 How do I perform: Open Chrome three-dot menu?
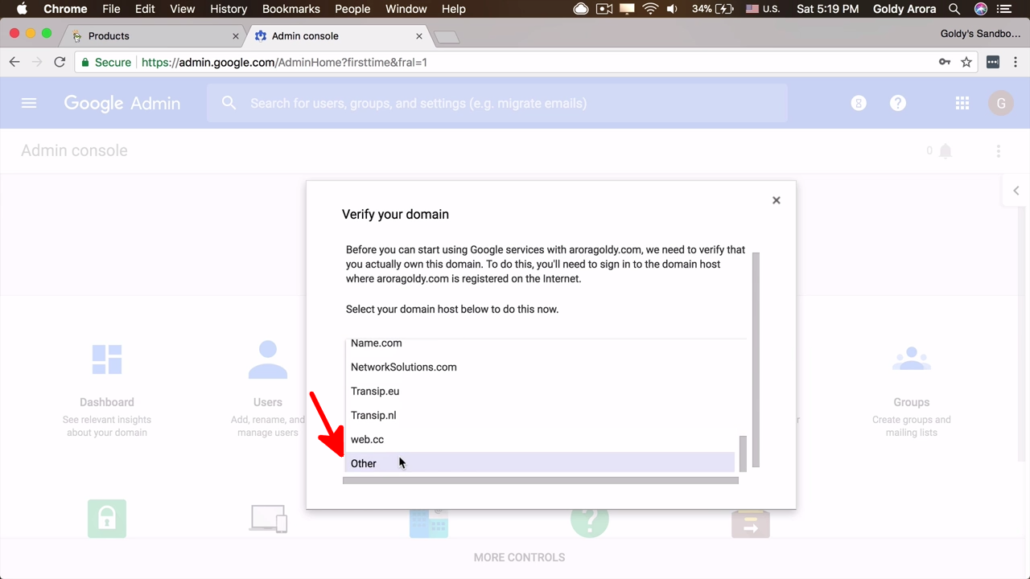tap(1015, 62)
